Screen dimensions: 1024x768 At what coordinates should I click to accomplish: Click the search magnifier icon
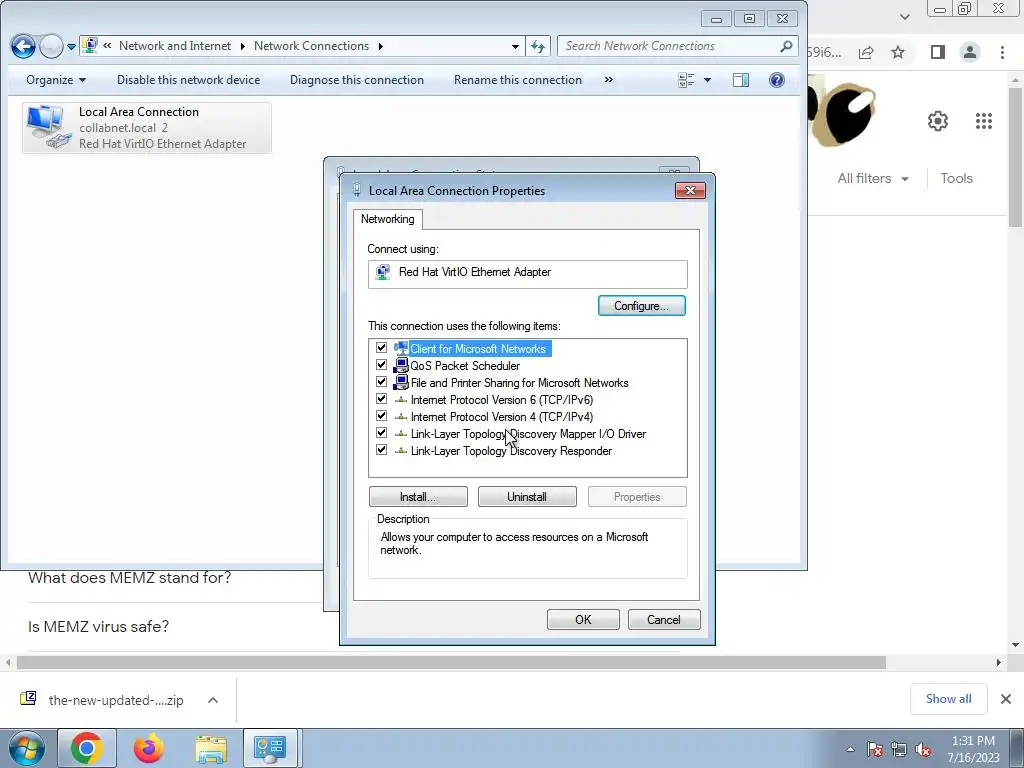point(786,46)
